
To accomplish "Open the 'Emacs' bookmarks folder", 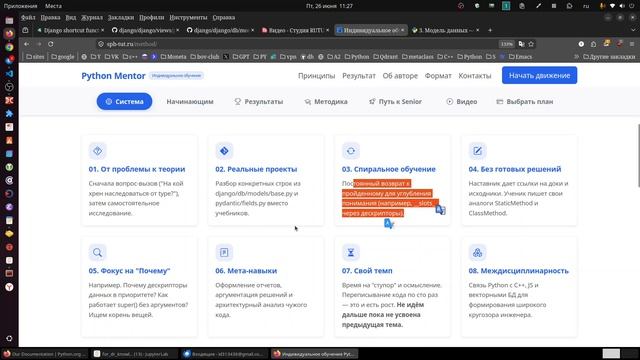I will click(520, 57).
